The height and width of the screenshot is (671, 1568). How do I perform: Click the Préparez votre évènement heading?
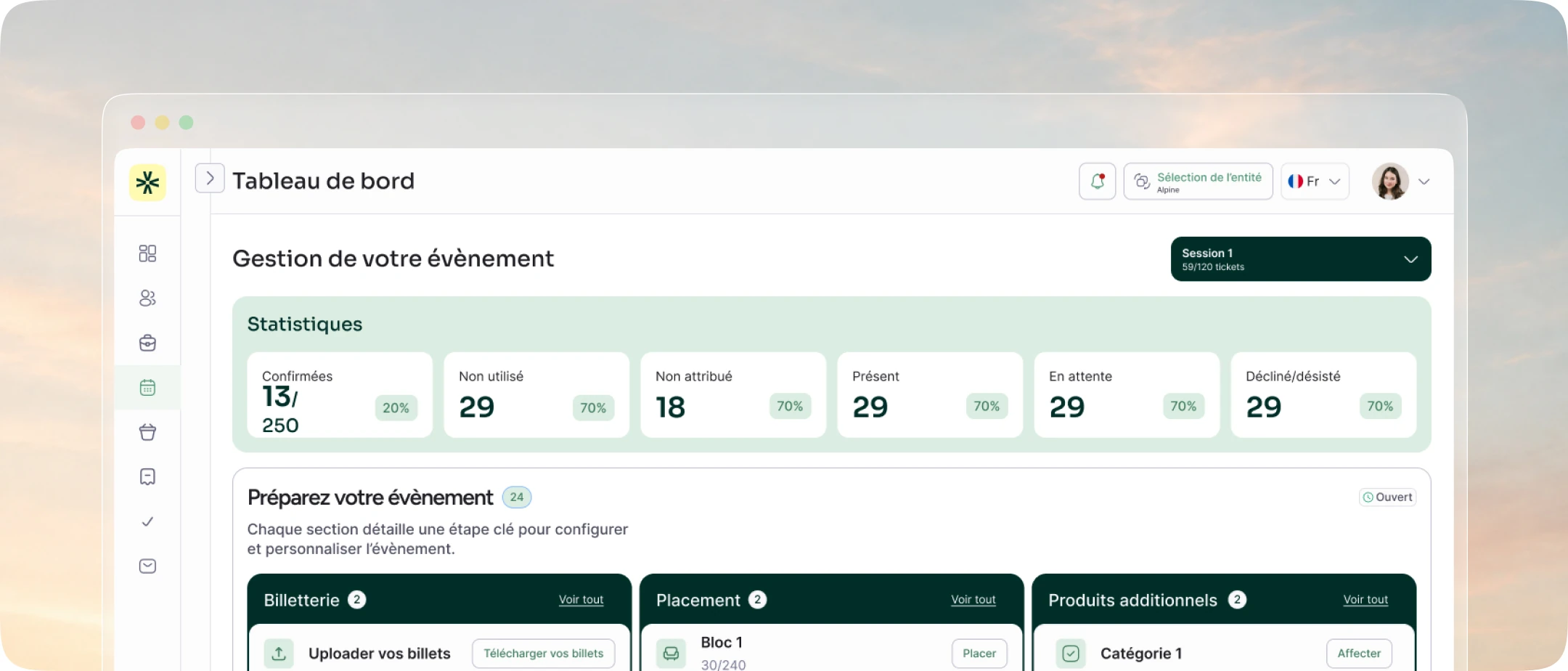pyautogui.click(x=370, y=497)
